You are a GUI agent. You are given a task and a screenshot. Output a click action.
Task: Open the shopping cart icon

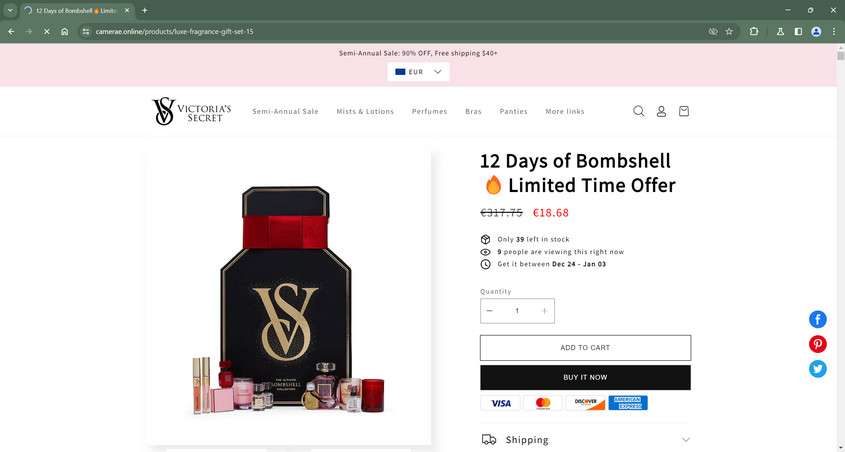pyautogui.click(x=684, y=111)
